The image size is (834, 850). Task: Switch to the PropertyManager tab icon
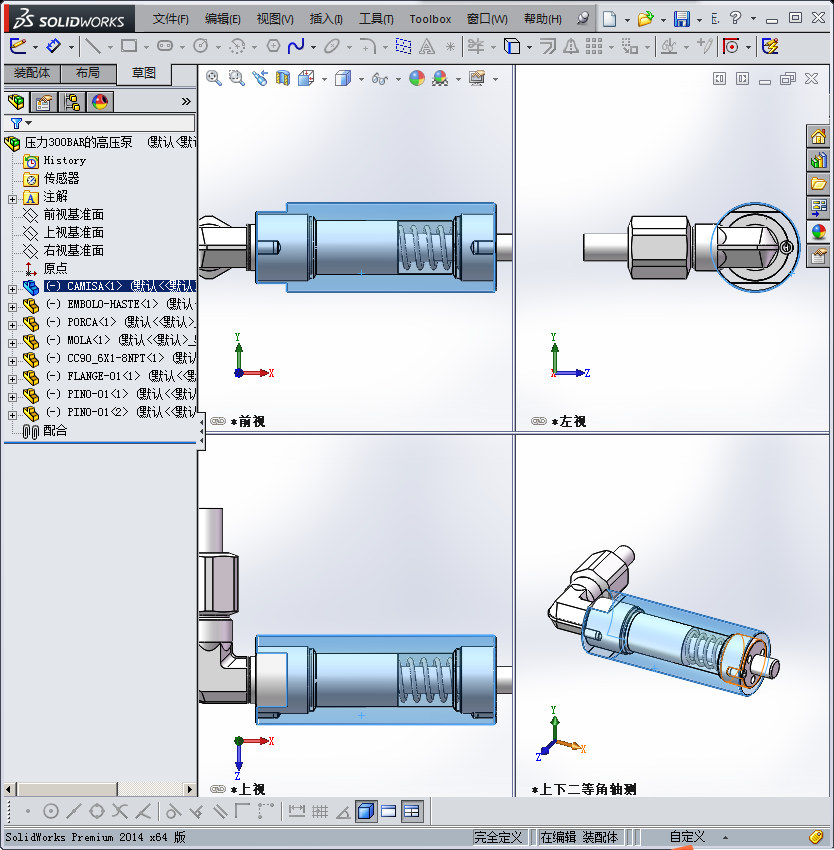point(43,102)
